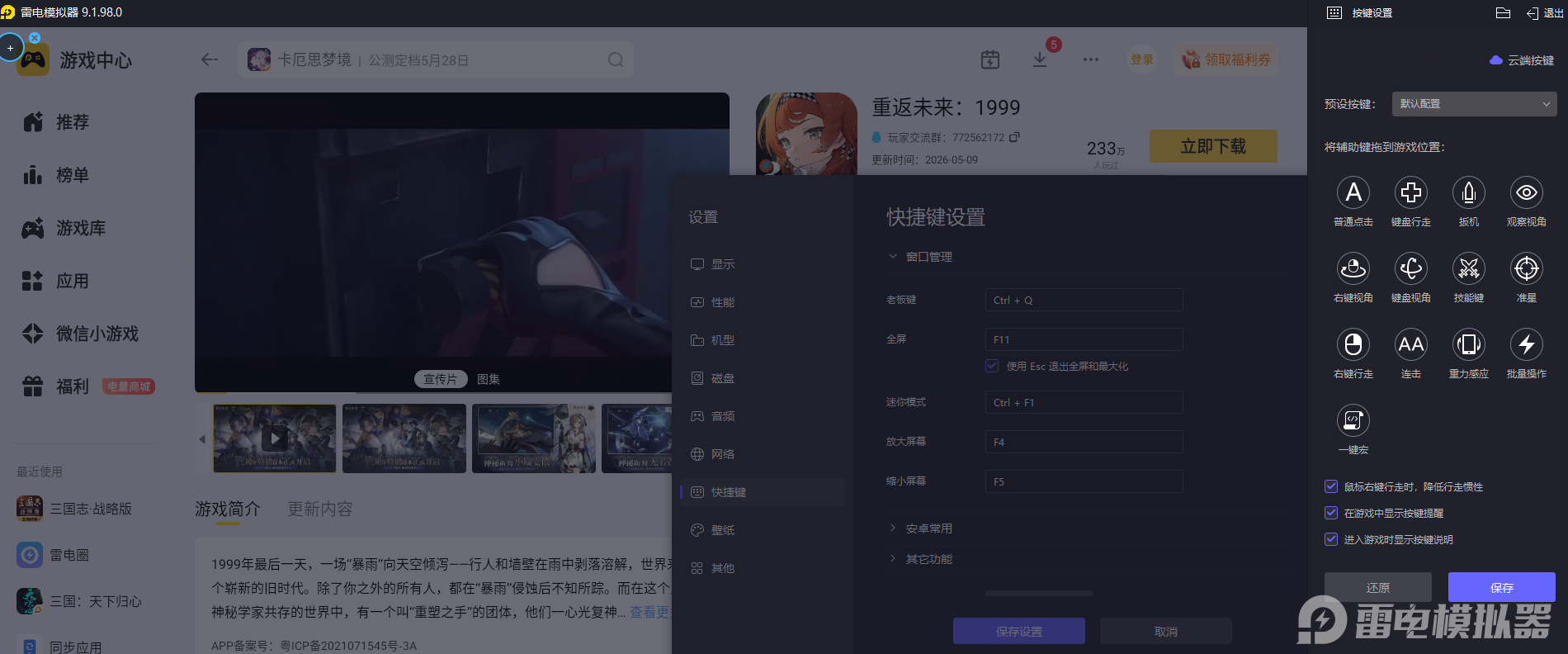
Task: Select the 观察视角 eye view icon
Action: 1527,192
